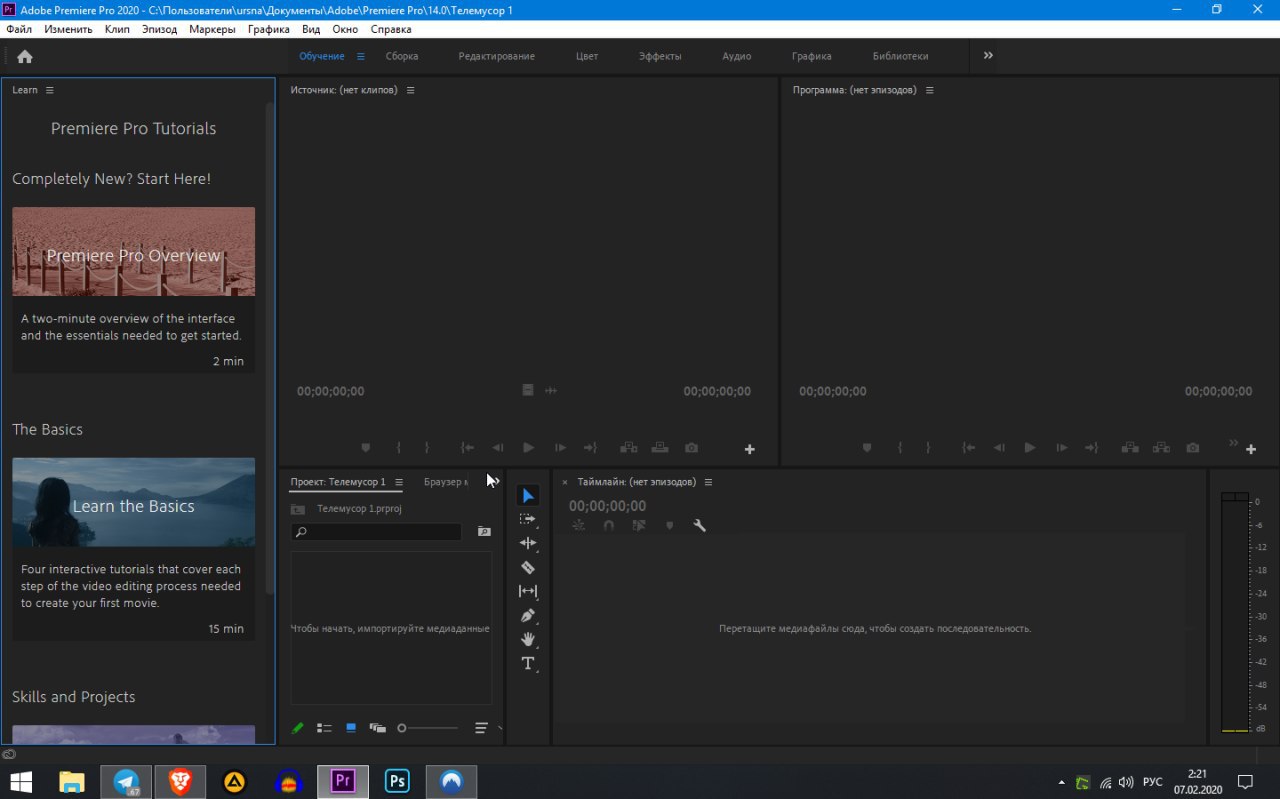Click Export Frame camera in Source monitor
The height and width of the screenshot is (799, 1280).
tap(691, 448)
